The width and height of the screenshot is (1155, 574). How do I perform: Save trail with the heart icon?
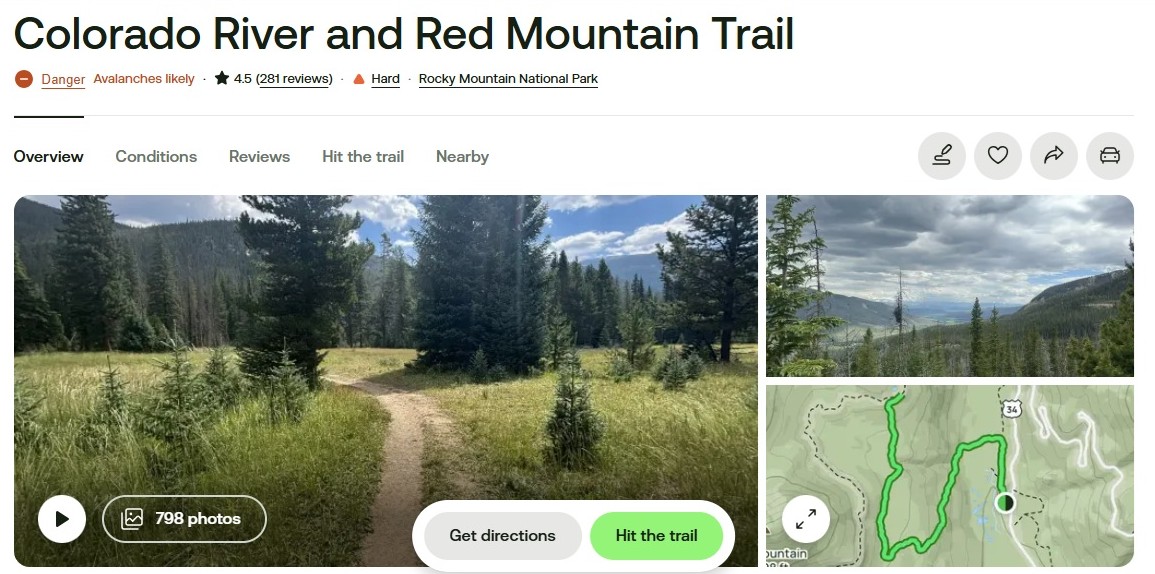point(997,155)
